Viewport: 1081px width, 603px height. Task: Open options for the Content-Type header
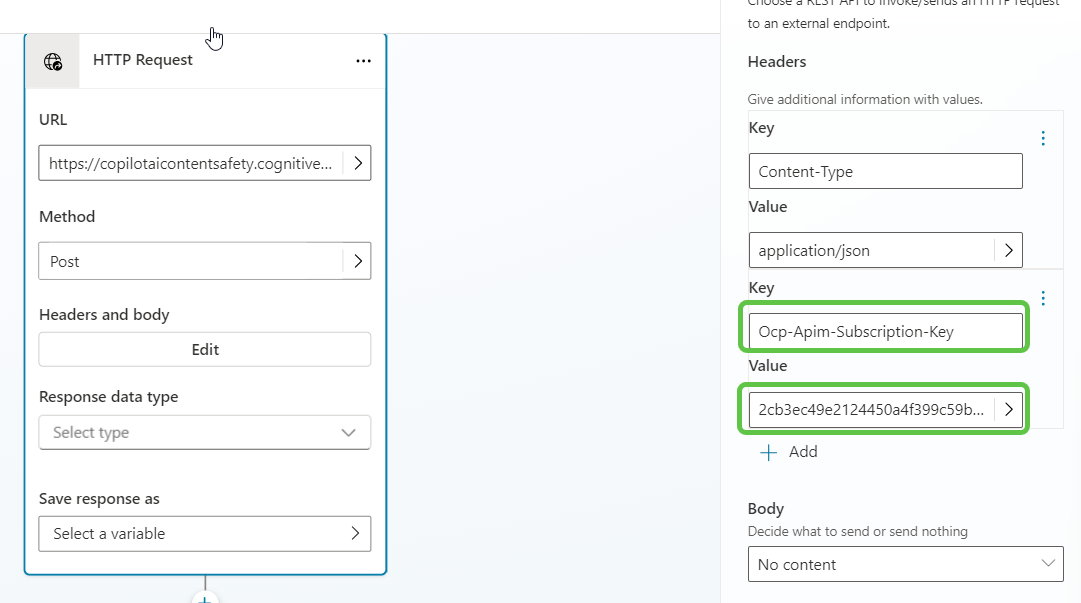[1043, 139]
